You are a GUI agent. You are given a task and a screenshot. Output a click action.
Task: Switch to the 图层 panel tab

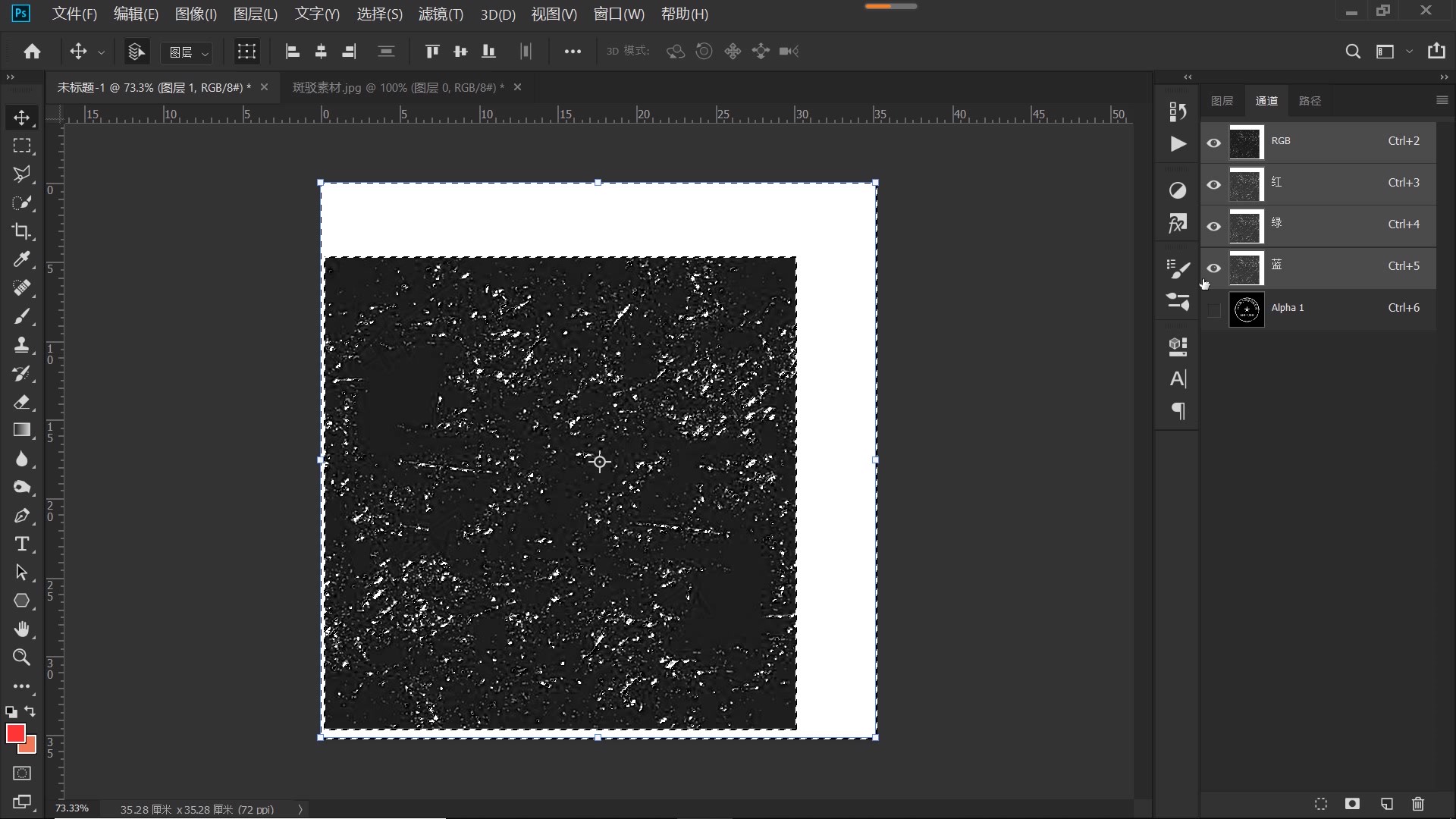1222,101
